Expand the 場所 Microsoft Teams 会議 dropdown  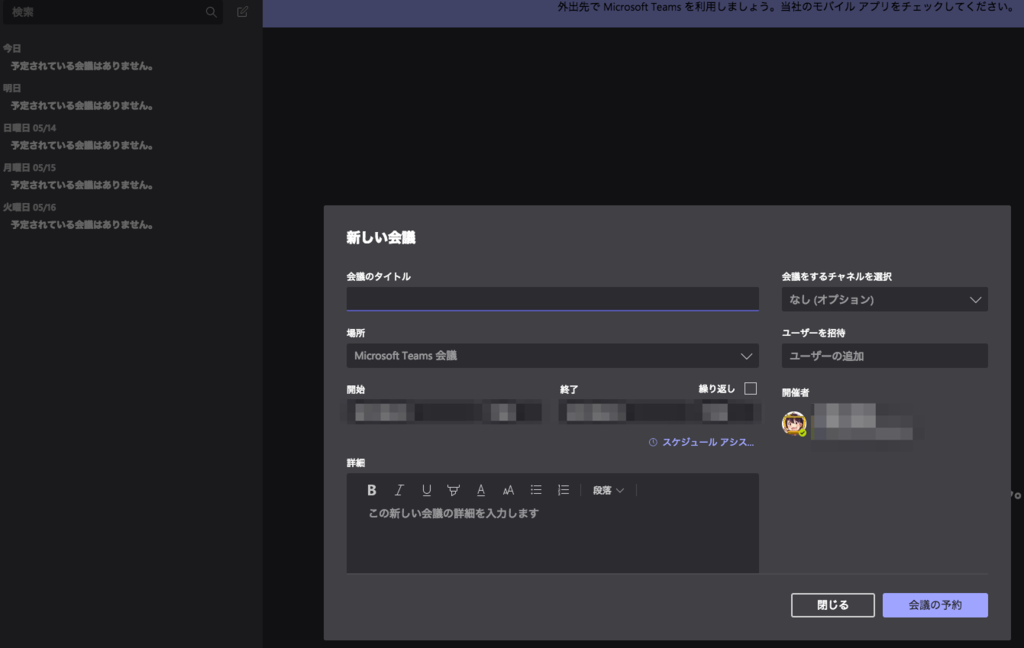click(552, 356)
